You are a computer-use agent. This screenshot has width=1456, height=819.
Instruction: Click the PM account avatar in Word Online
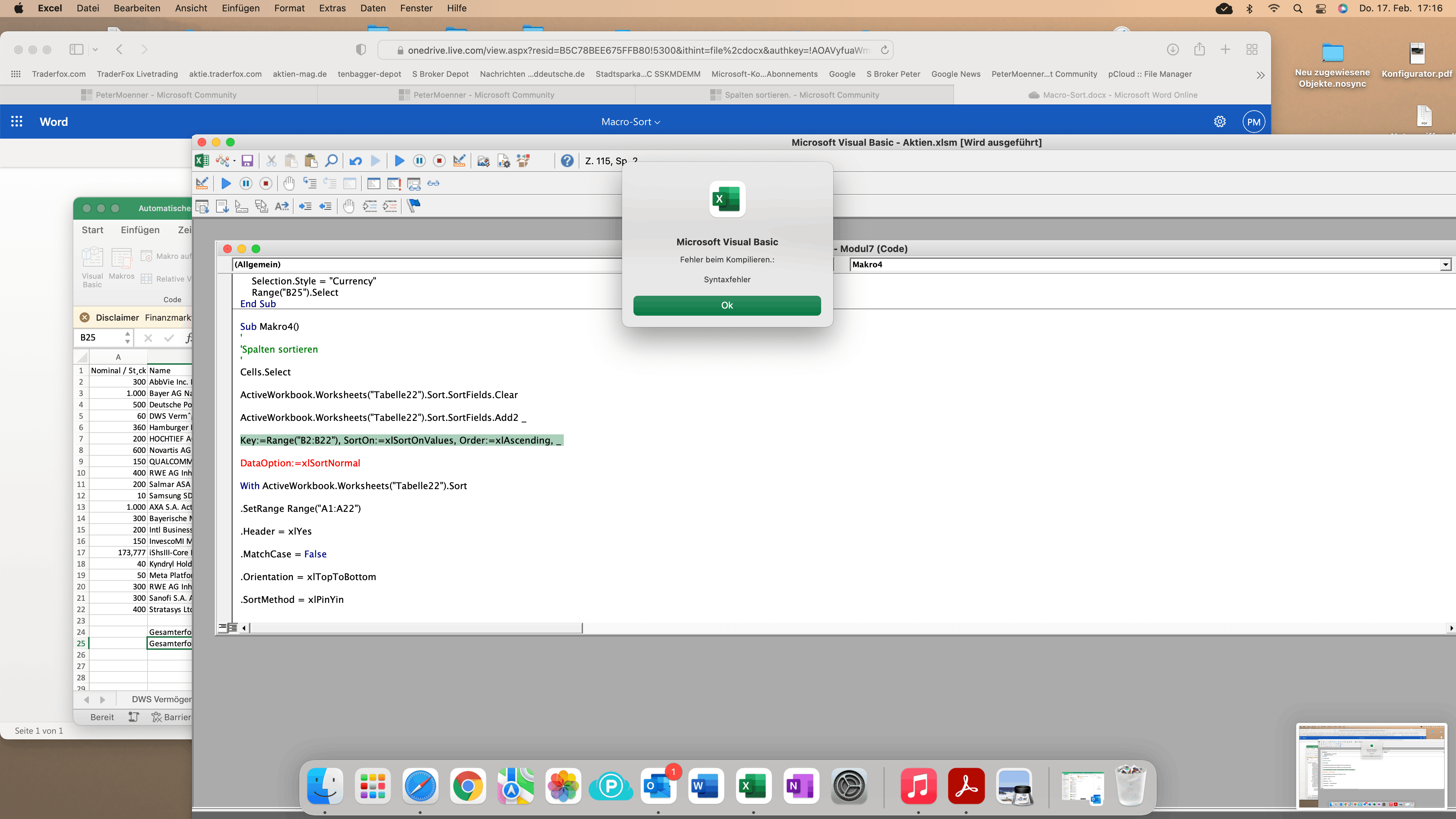1254,122
